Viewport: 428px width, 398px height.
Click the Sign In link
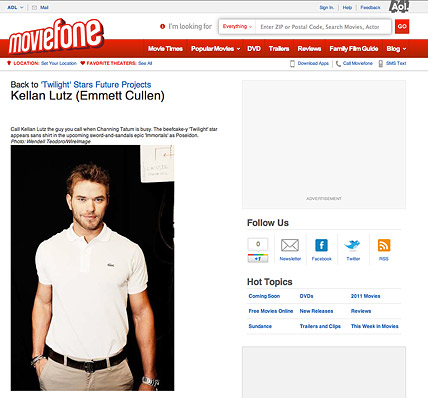(326, 7)
